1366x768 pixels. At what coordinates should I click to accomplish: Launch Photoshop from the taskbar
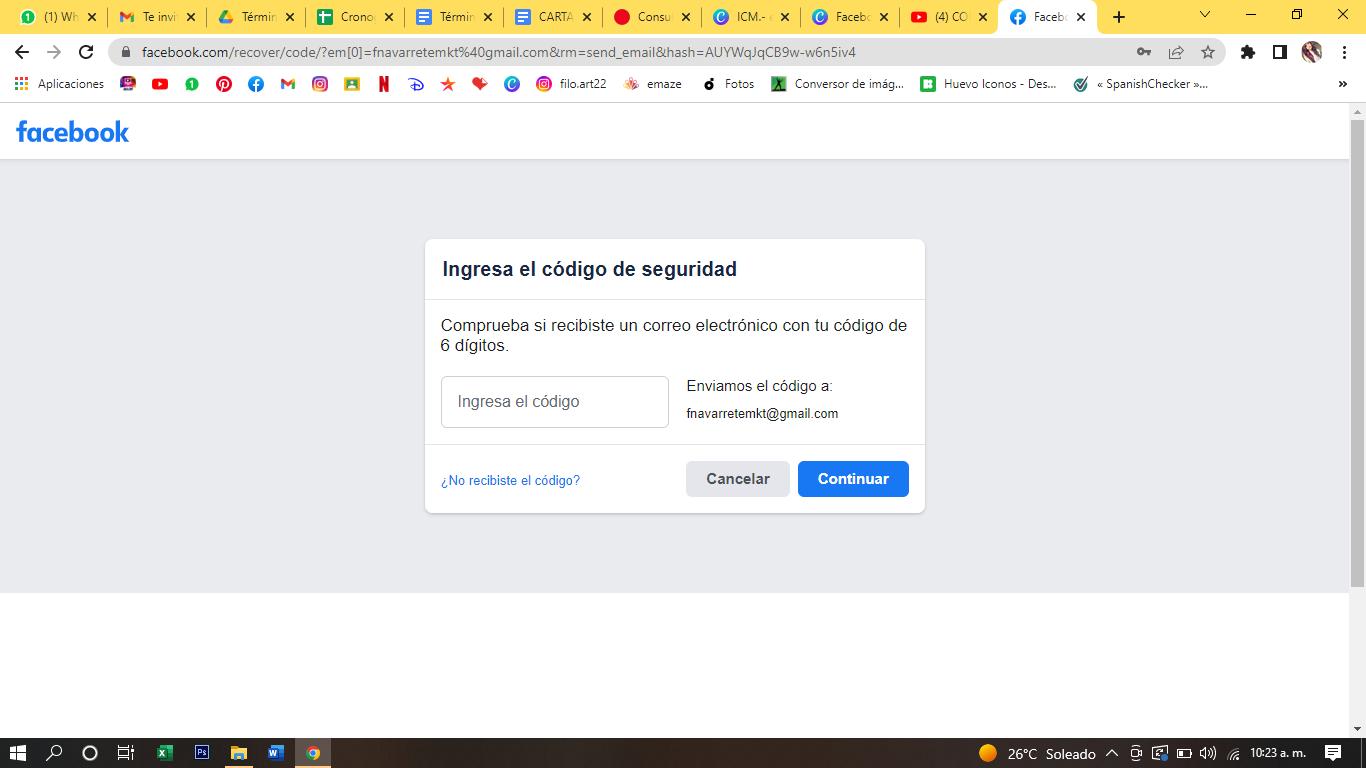[x=202, y=753]
